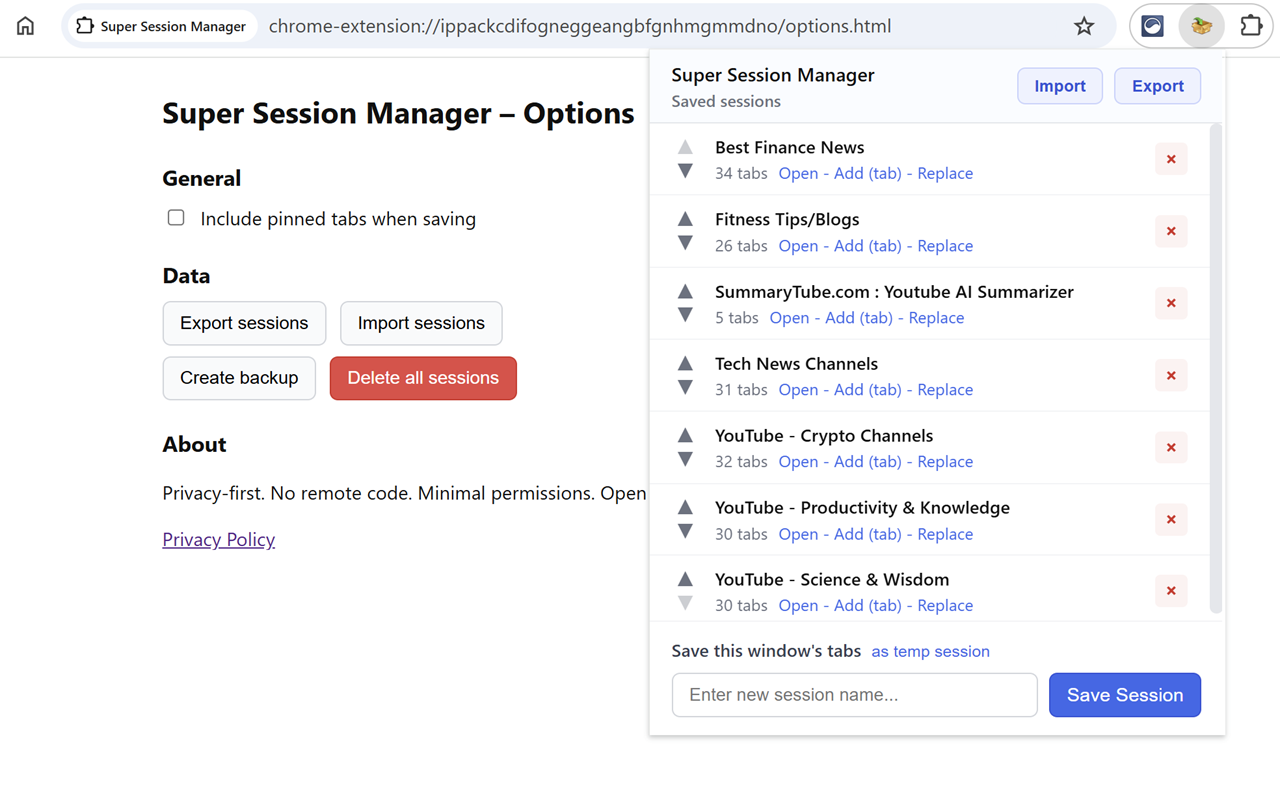This screenshot has height=800, width=1280.
Task: Save tabs as temp session
Action: click(x=930, y=651)
